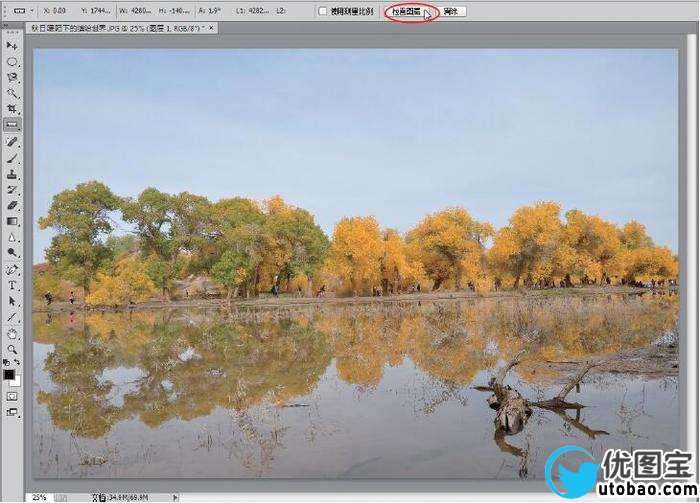The height and width of the screenshot is (503, 700).
Task: Select the Sharpen/Blur tool
Action: pyautogui.click(x=12, y=237)
